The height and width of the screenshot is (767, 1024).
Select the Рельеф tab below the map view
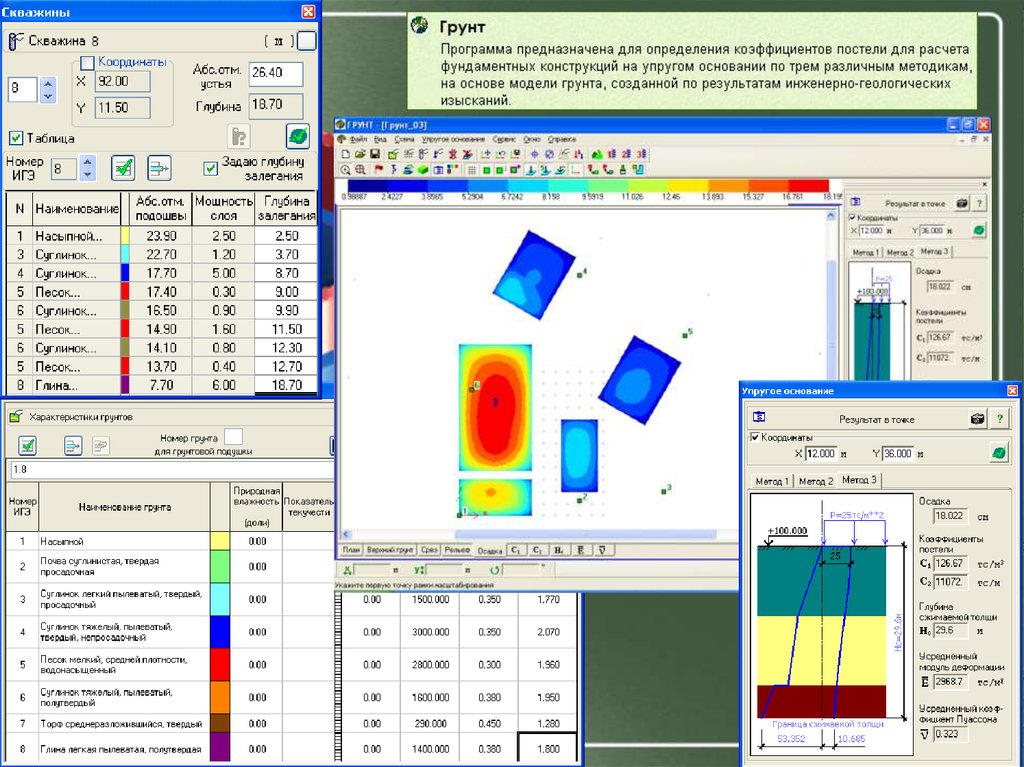click(457, 549)
